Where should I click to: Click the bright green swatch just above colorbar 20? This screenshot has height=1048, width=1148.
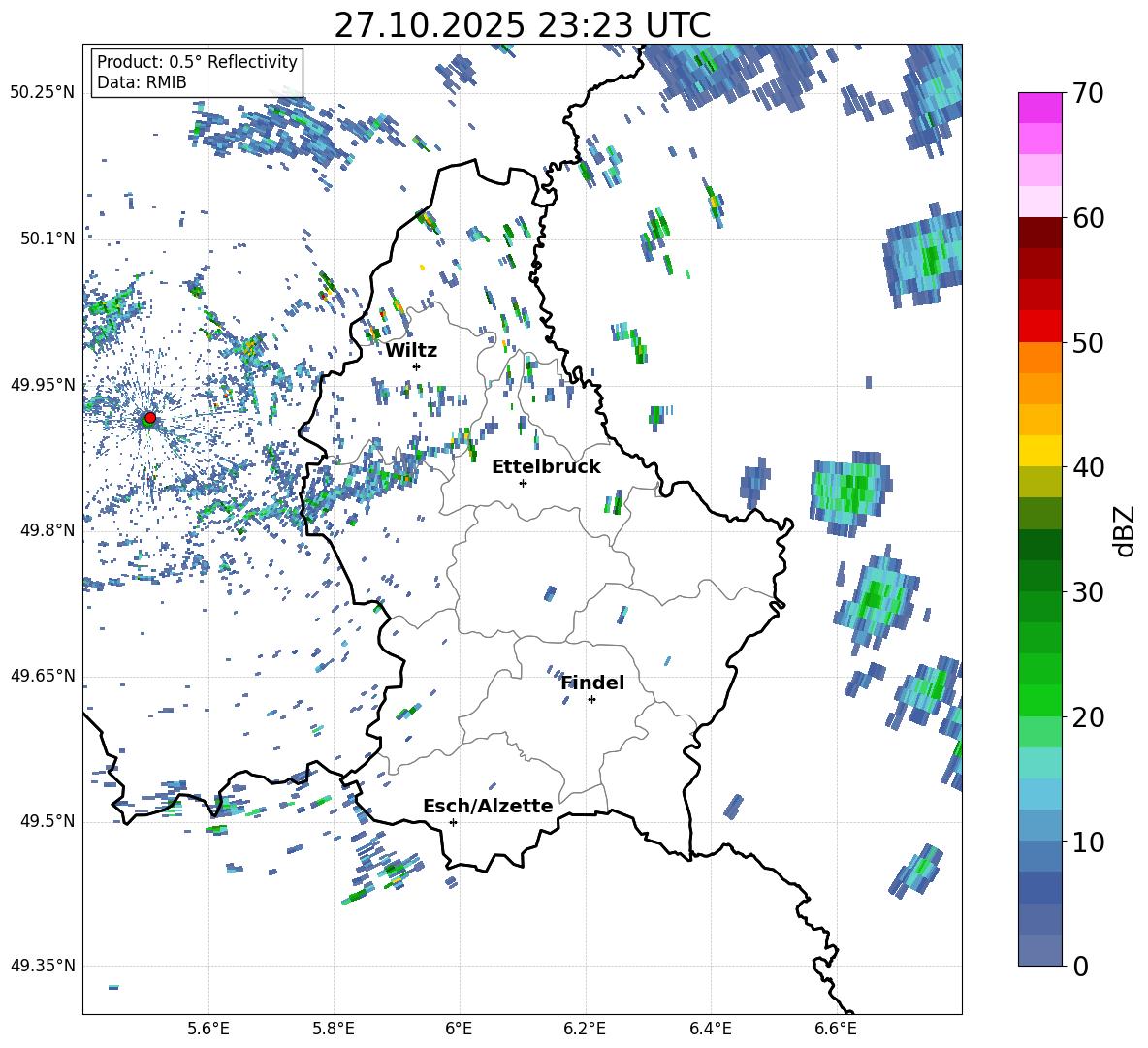1040,700
